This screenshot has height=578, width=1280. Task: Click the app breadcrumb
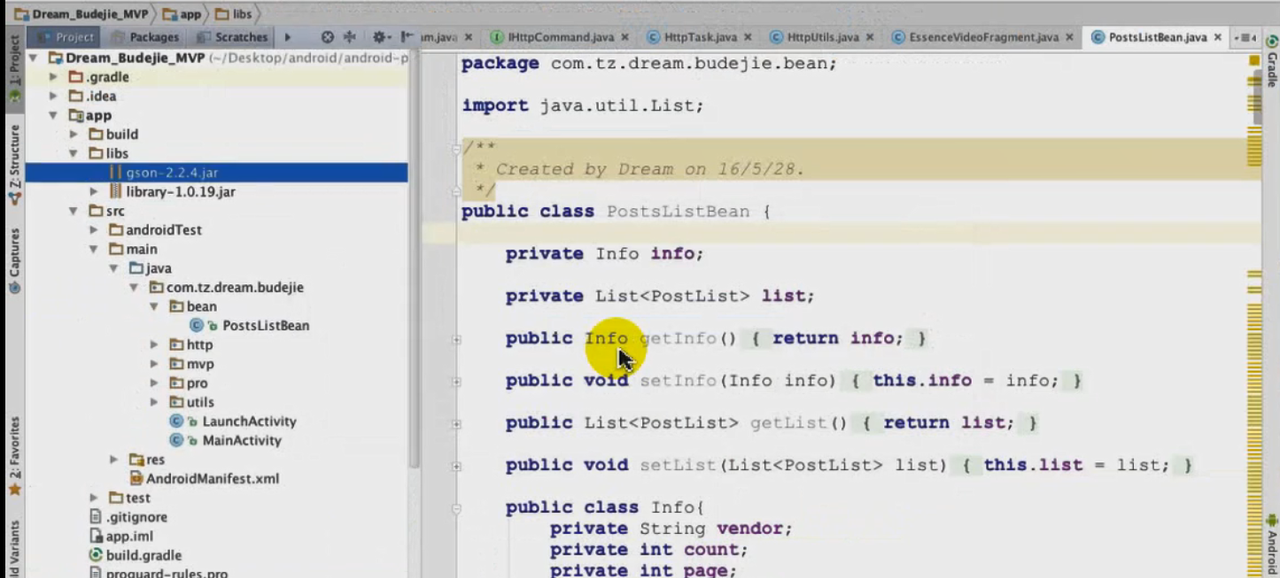click(x=182, y=14)
